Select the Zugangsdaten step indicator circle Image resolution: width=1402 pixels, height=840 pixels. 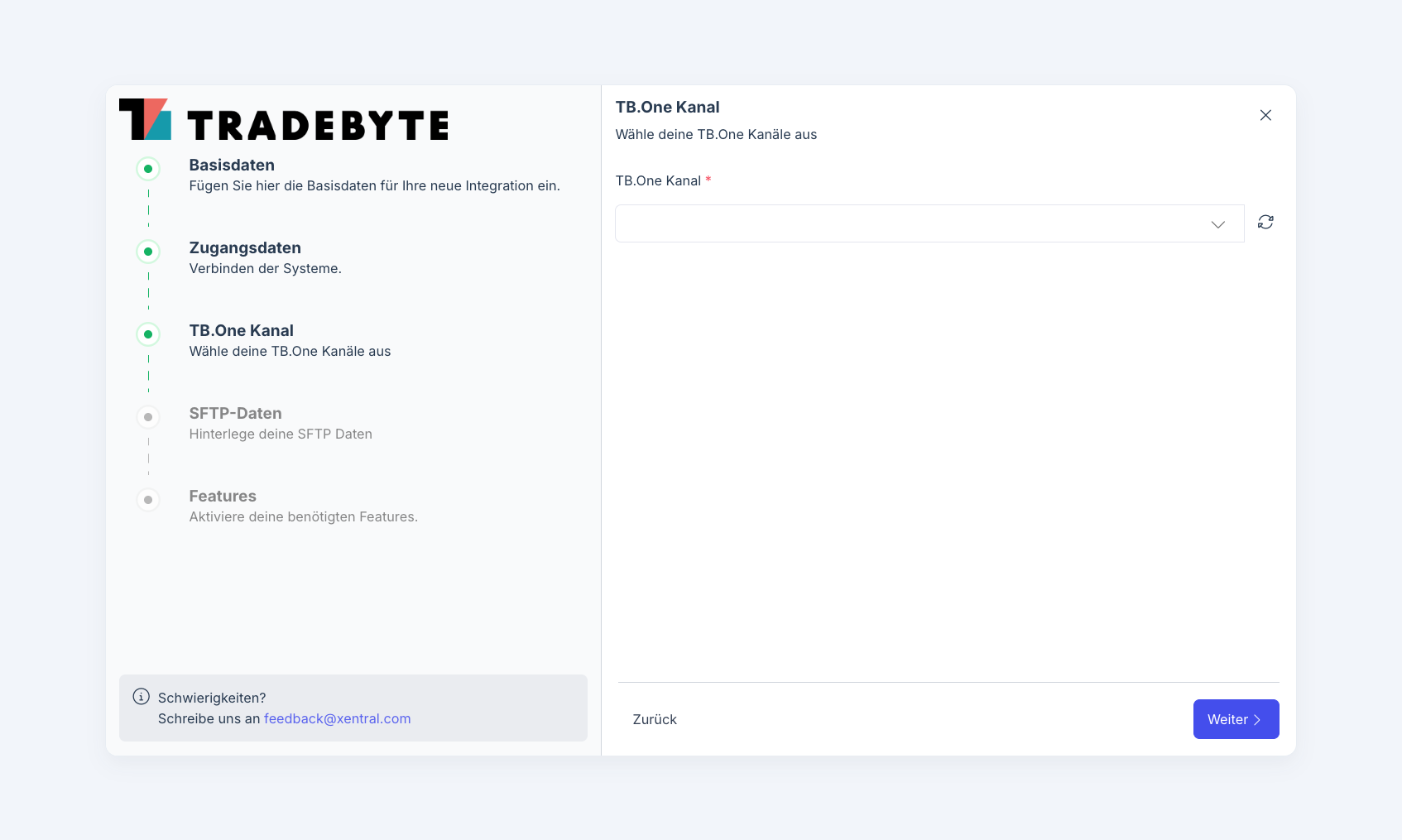(x=148, y=252)
